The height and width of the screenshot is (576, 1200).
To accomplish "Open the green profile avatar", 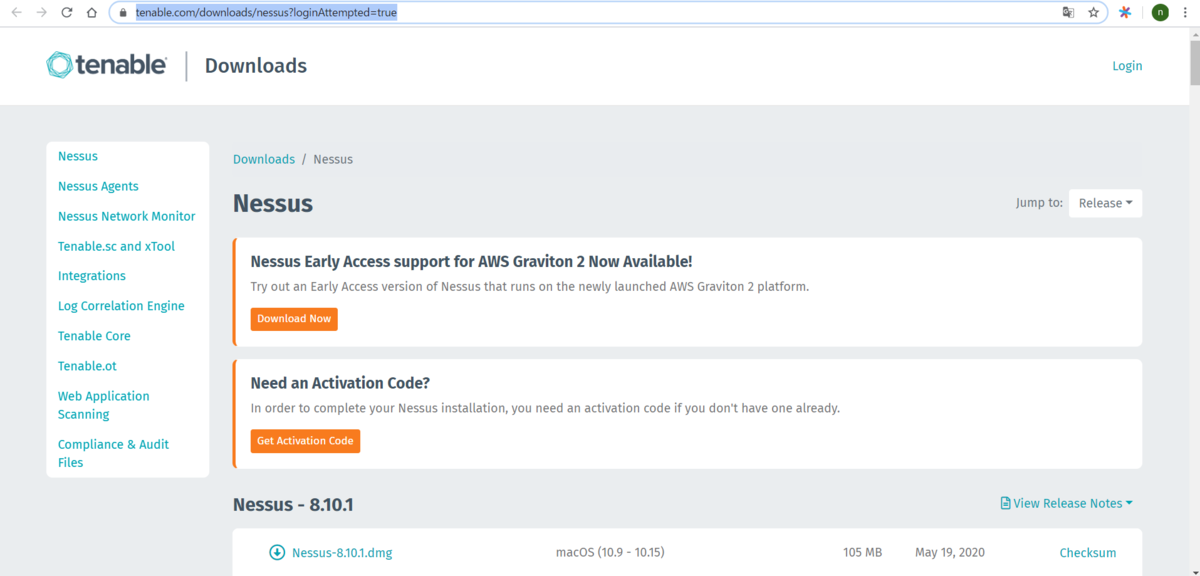I will pos(1160,13).
